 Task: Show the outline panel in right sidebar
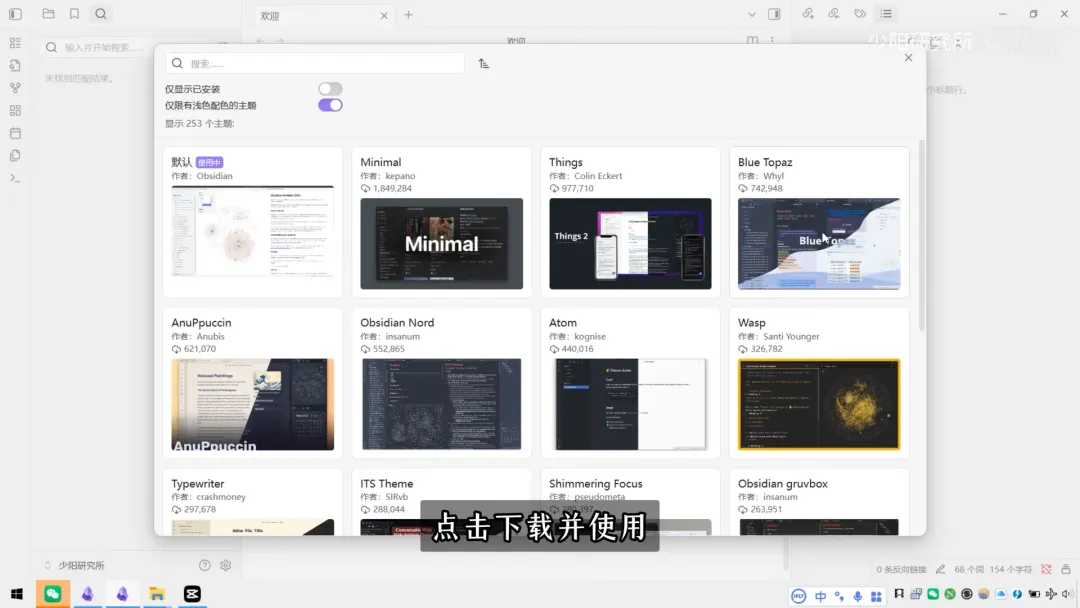coord(886,14)
